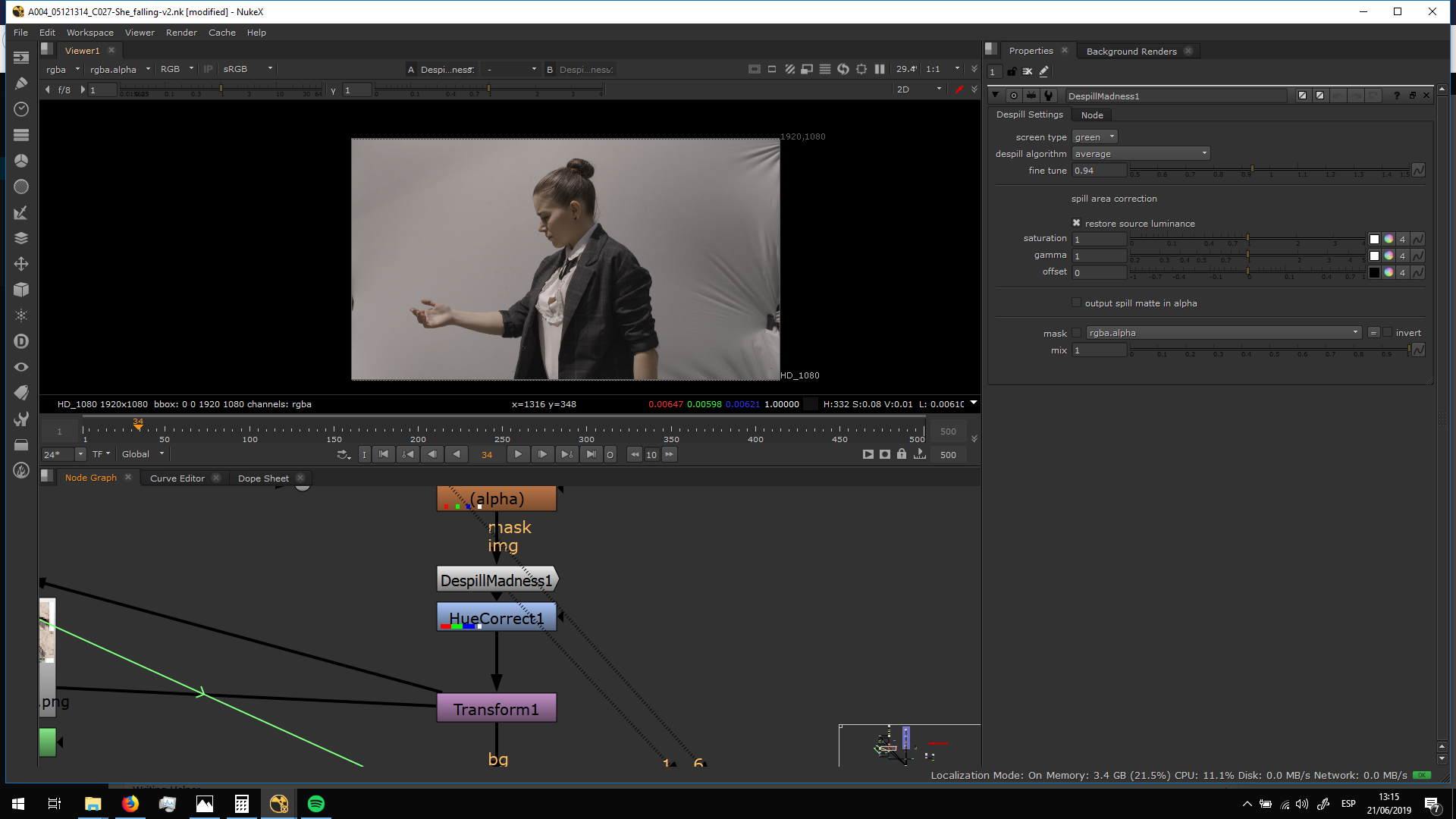Jump to the last frame

pyautogui.click(x=591, y=454)
